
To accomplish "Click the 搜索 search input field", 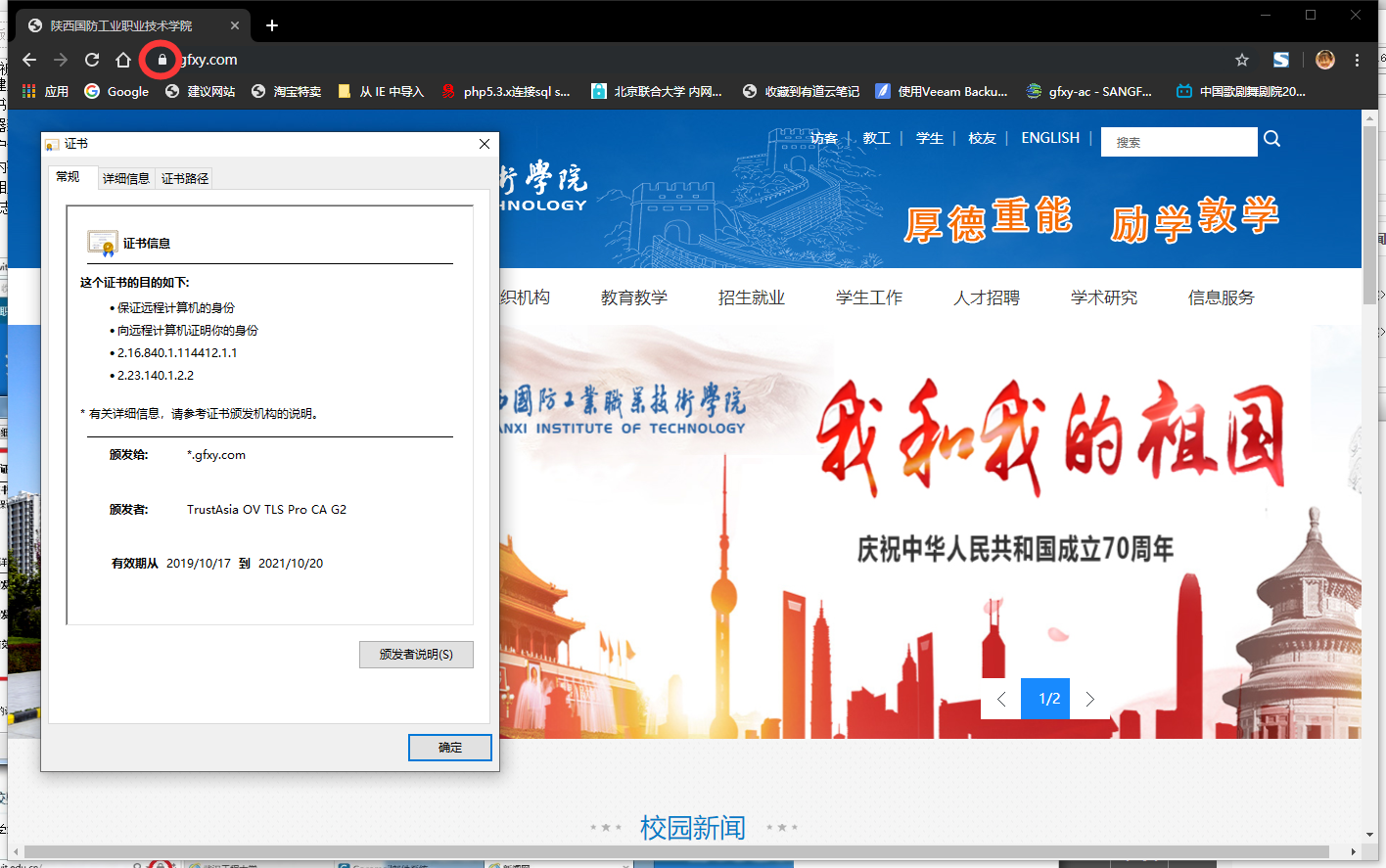I will pyautogui.click(x=1178, y=142).
